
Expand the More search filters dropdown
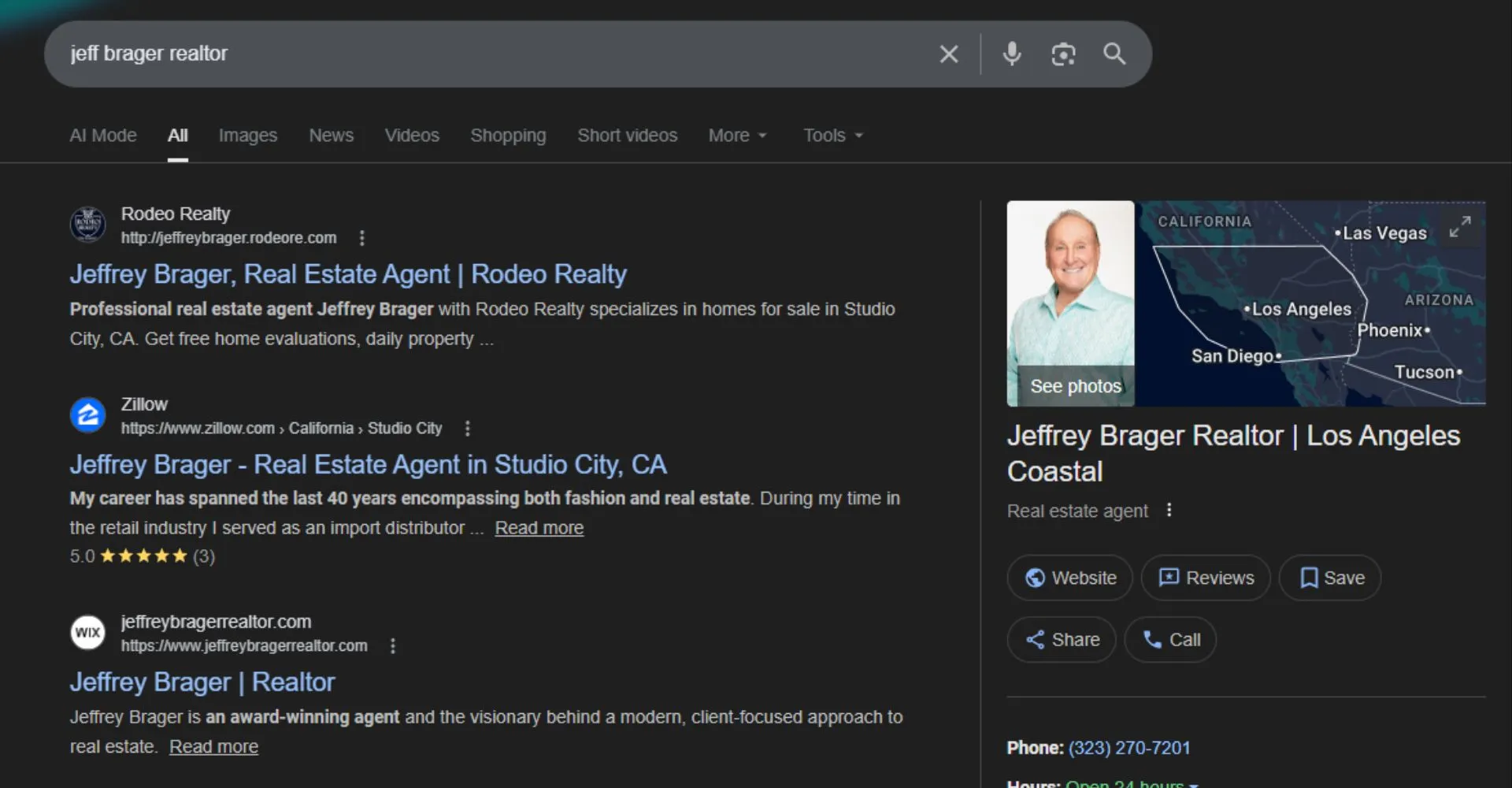[737, 136]
